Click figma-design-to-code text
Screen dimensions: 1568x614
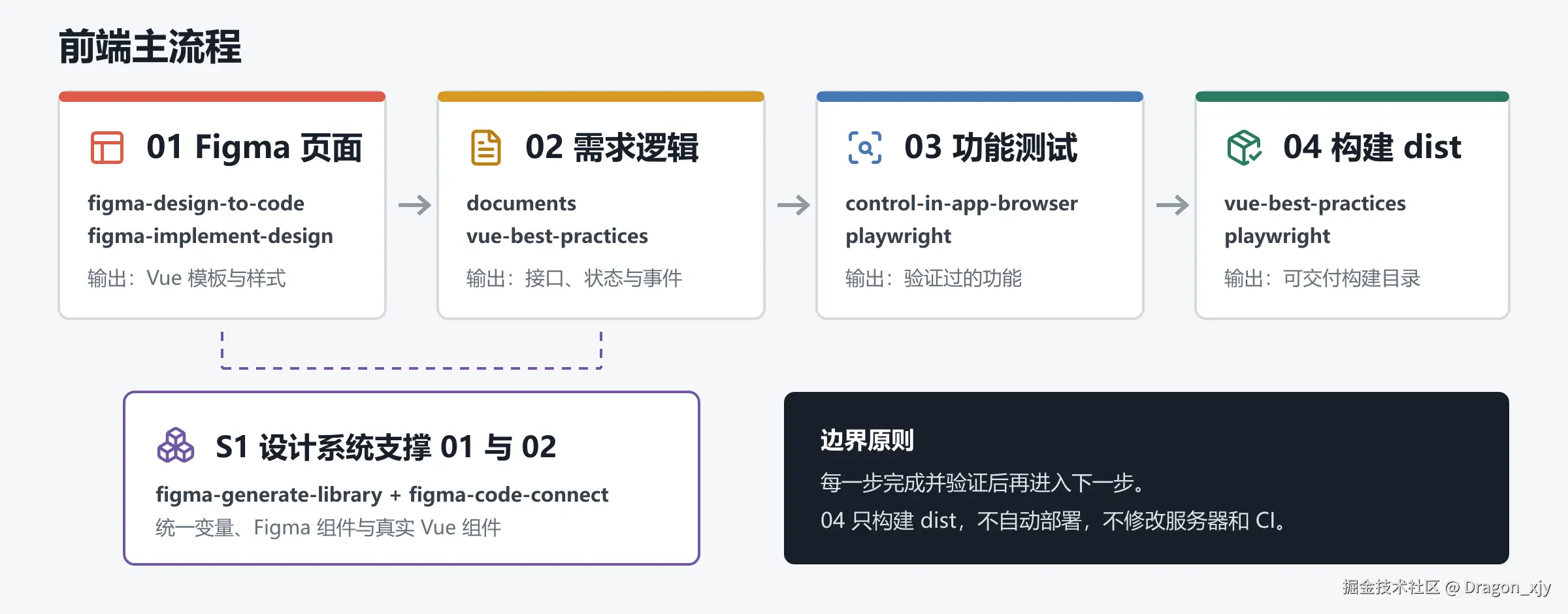[196, 204]
